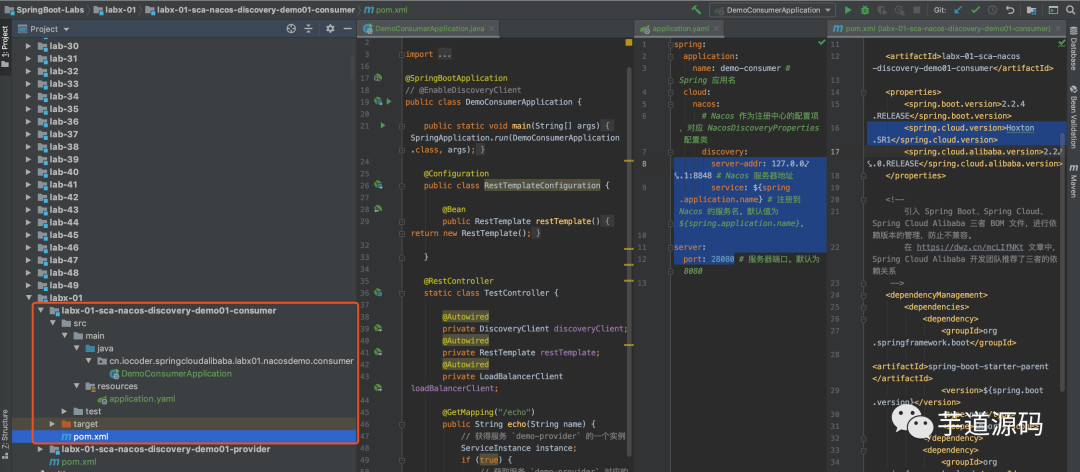Expand labx-01-sca-nacos-discovery-demo01-provider module
This screenshot has width=1080, height=472.
tap(41, 449)
